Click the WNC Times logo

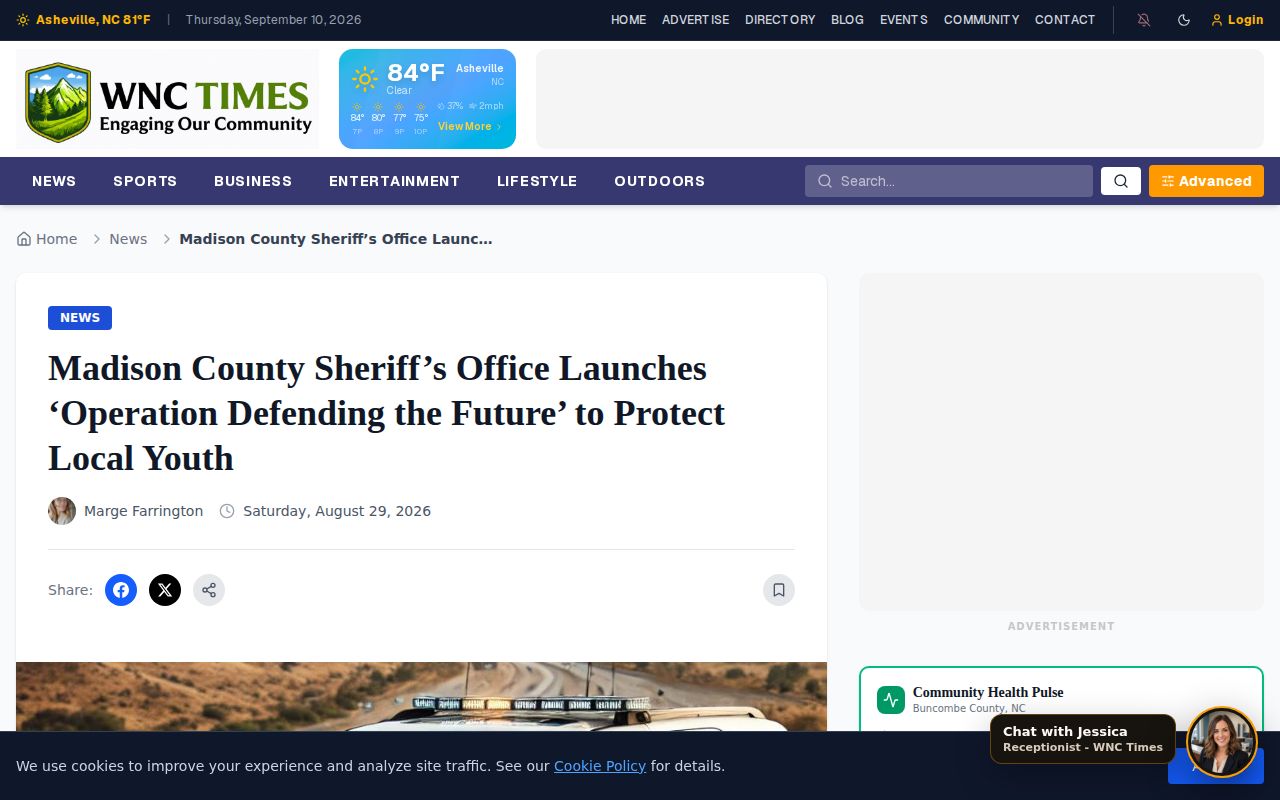click(x=168, y=99)
